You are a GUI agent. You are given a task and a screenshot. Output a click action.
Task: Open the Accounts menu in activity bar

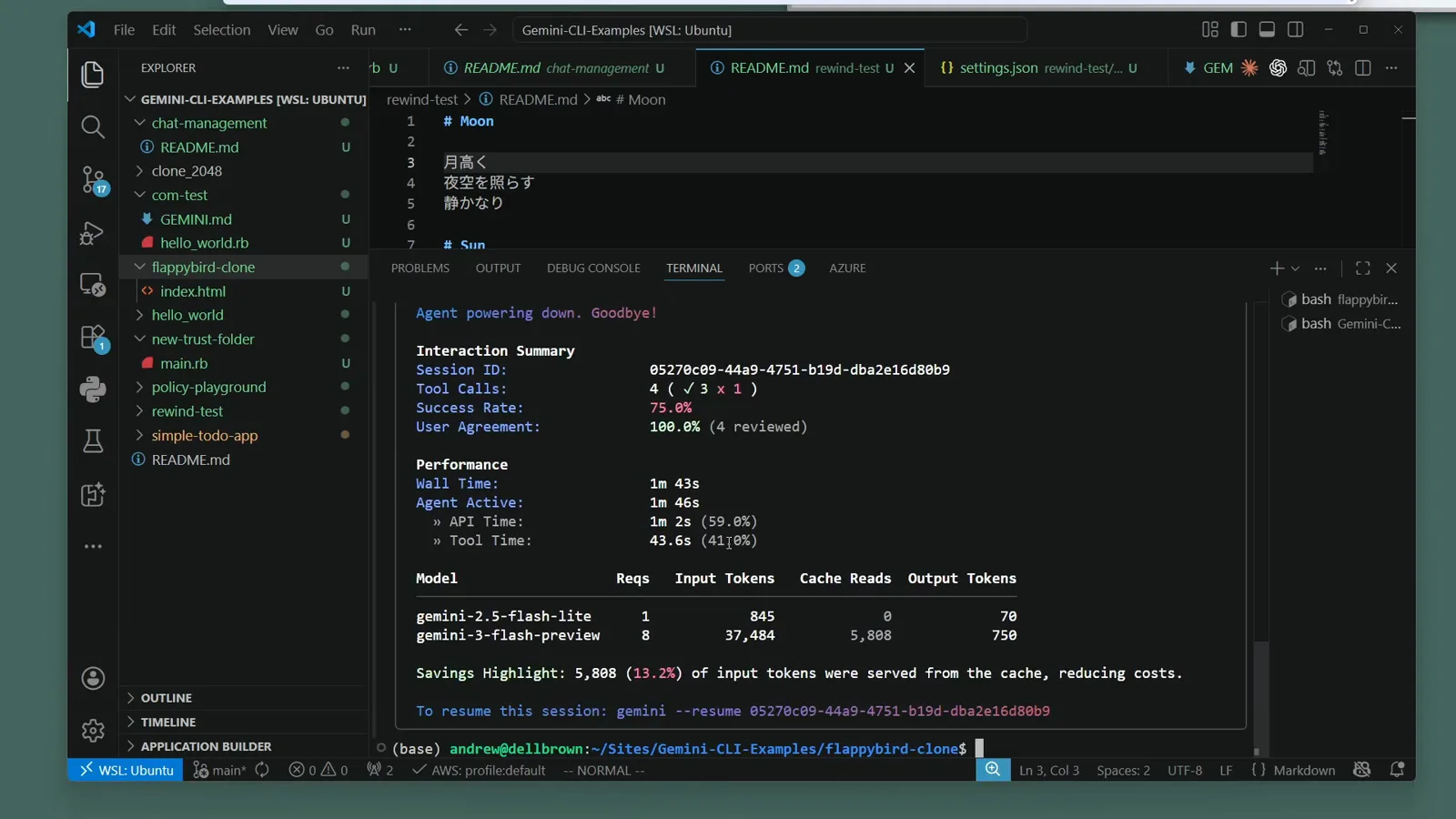(x=93, y=678)
